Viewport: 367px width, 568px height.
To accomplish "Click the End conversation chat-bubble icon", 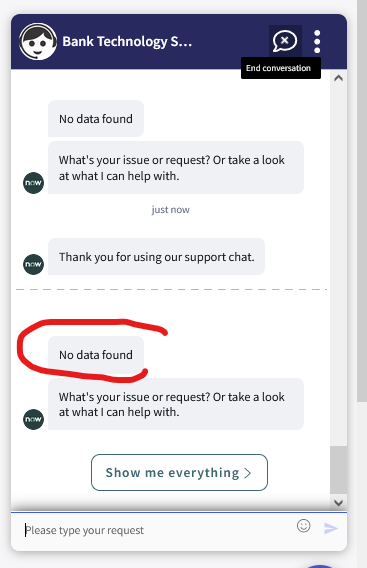I will coord(285,41).
